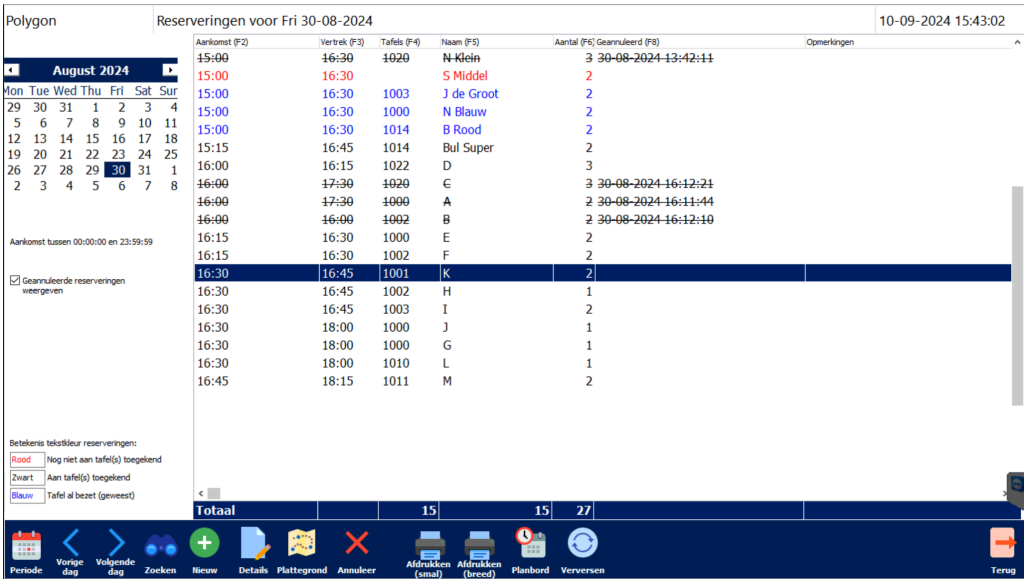Click the Blauw legend color box
1029x587 pixels.
point(27,496)
